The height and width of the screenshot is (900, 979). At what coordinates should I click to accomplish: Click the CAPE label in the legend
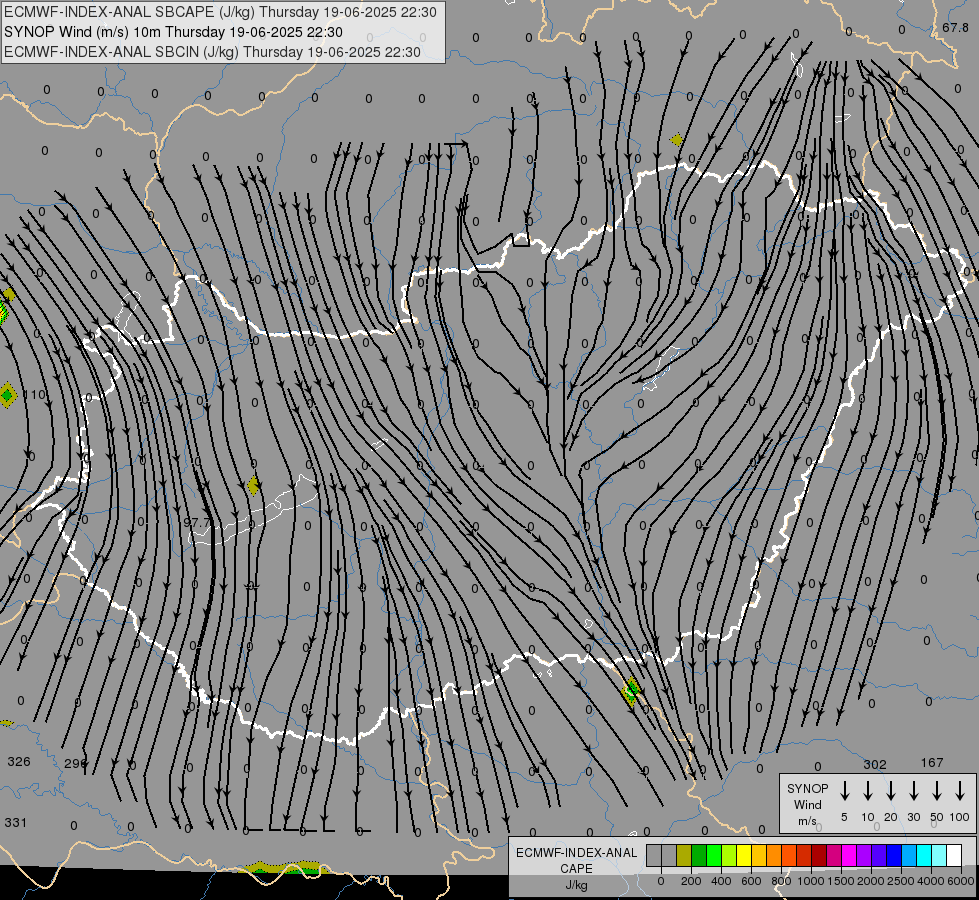576,869
